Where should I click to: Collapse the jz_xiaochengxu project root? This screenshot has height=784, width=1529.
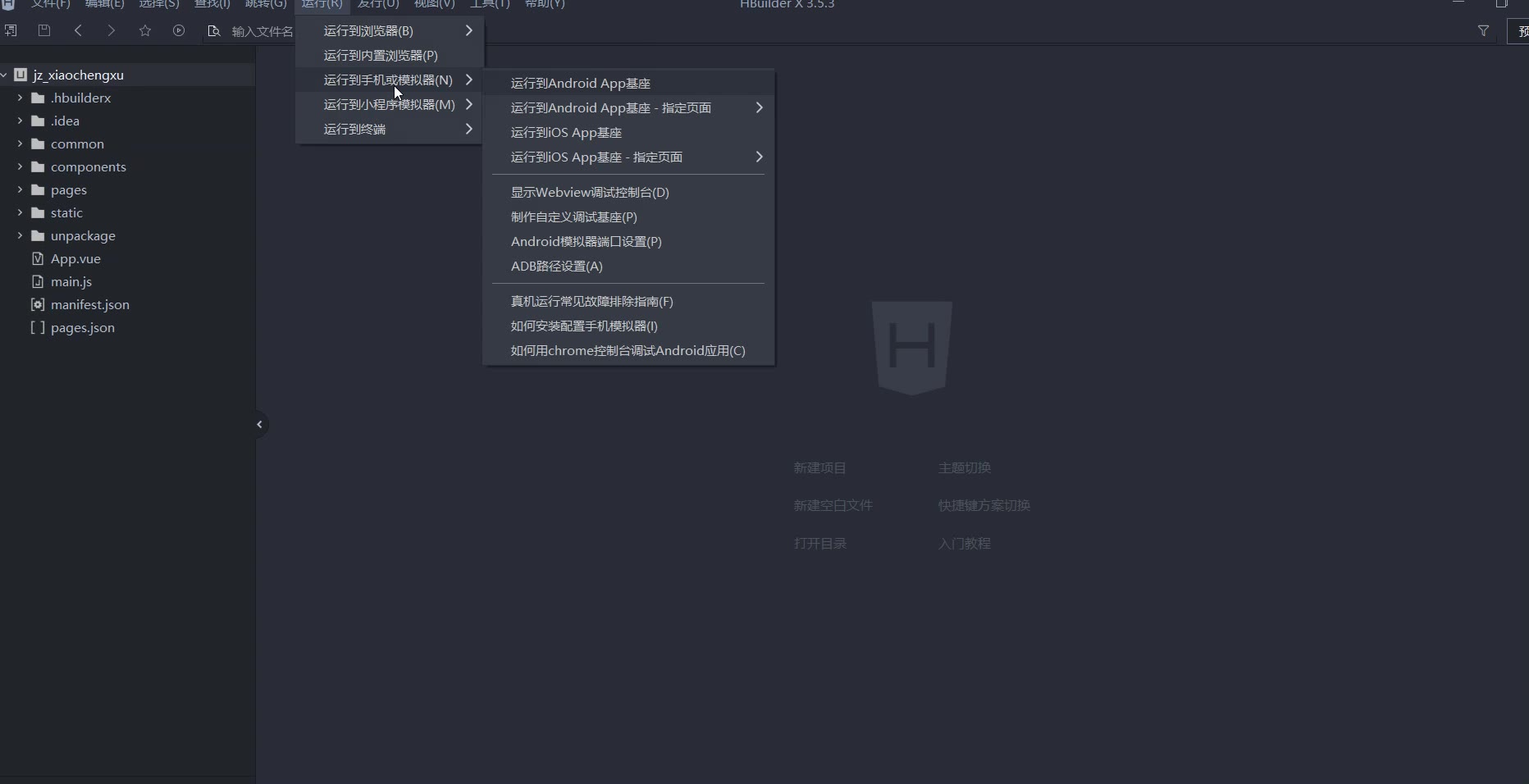point(4,75)
